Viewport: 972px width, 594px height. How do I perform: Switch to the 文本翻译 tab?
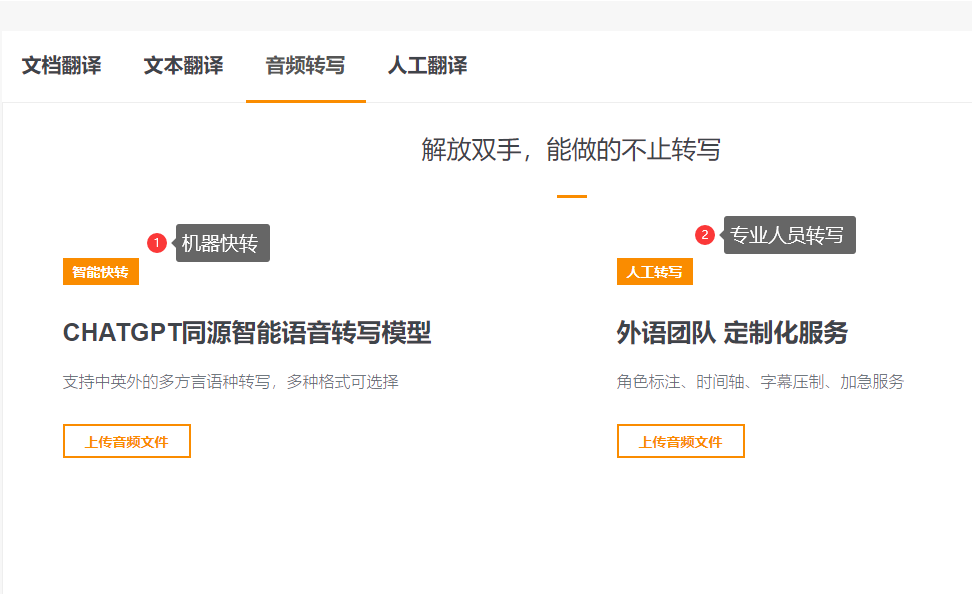click(x=183, y=66)
